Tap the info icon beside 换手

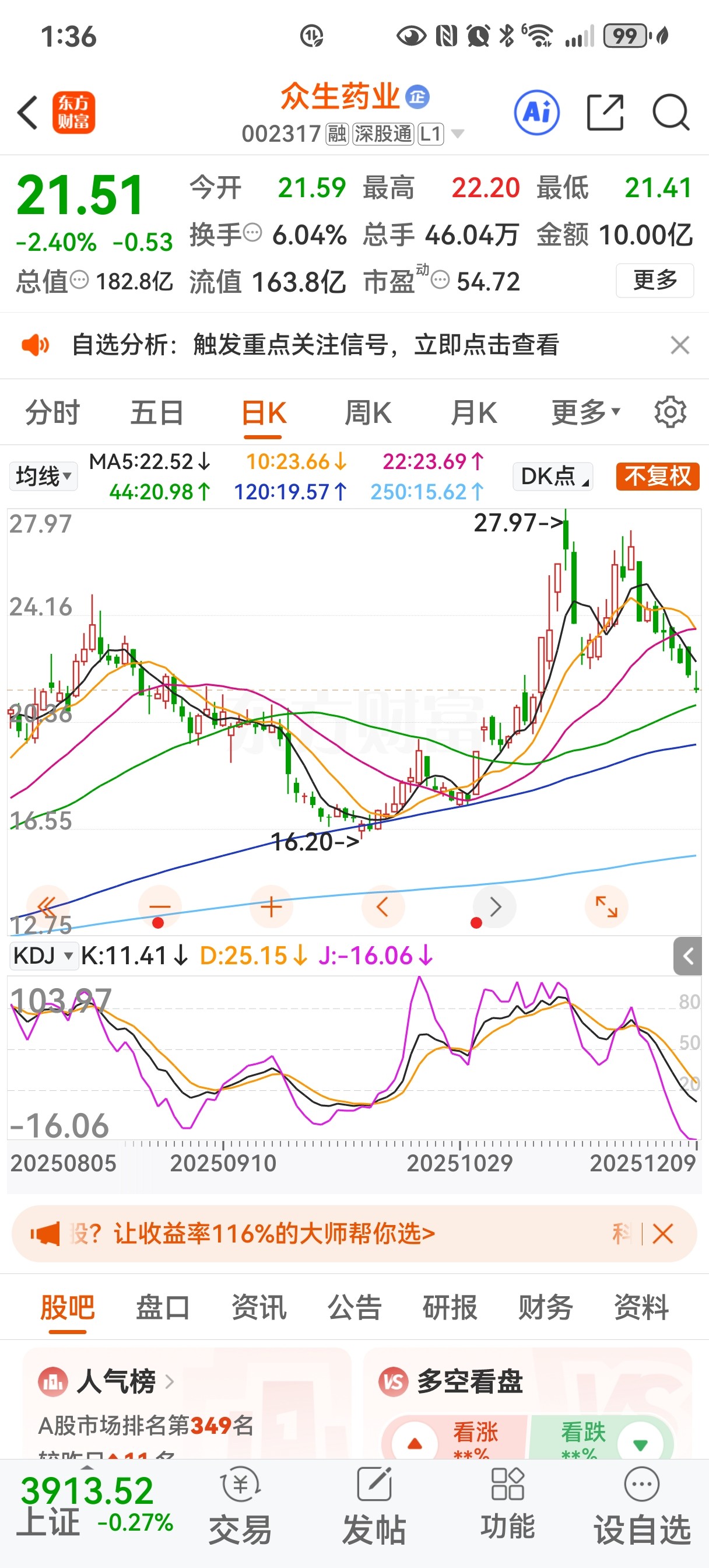pos(252,233)
